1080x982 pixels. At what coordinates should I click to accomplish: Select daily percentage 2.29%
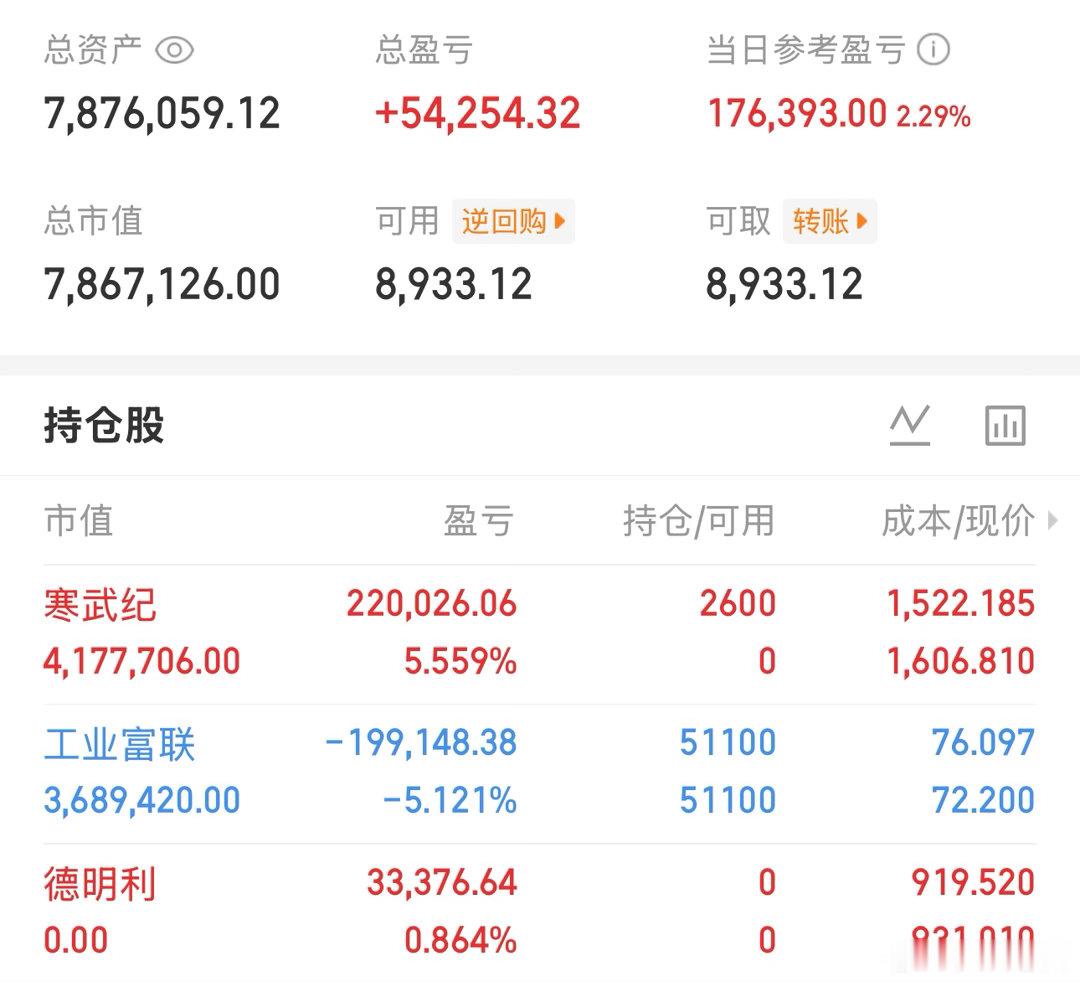coord(933,116)
